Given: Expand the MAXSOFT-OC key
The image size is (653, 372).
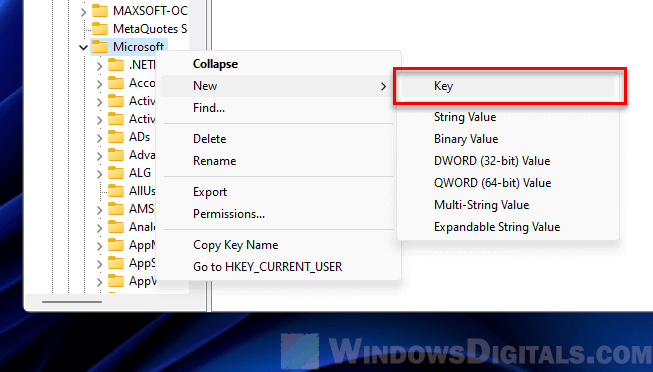Looking at the screenshot, I should coord(83,12).
